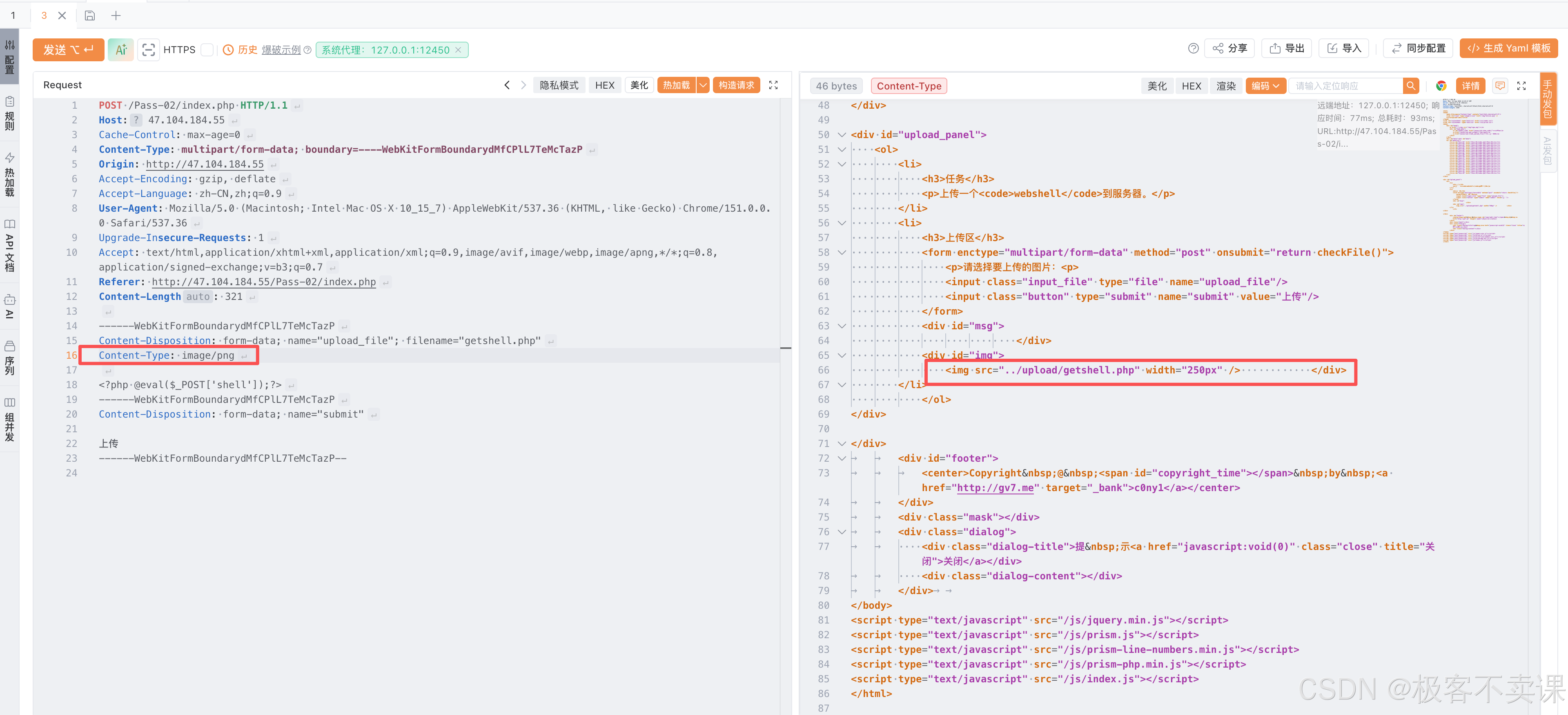
Task: Go to next request arrow
Action: [523, 85]
